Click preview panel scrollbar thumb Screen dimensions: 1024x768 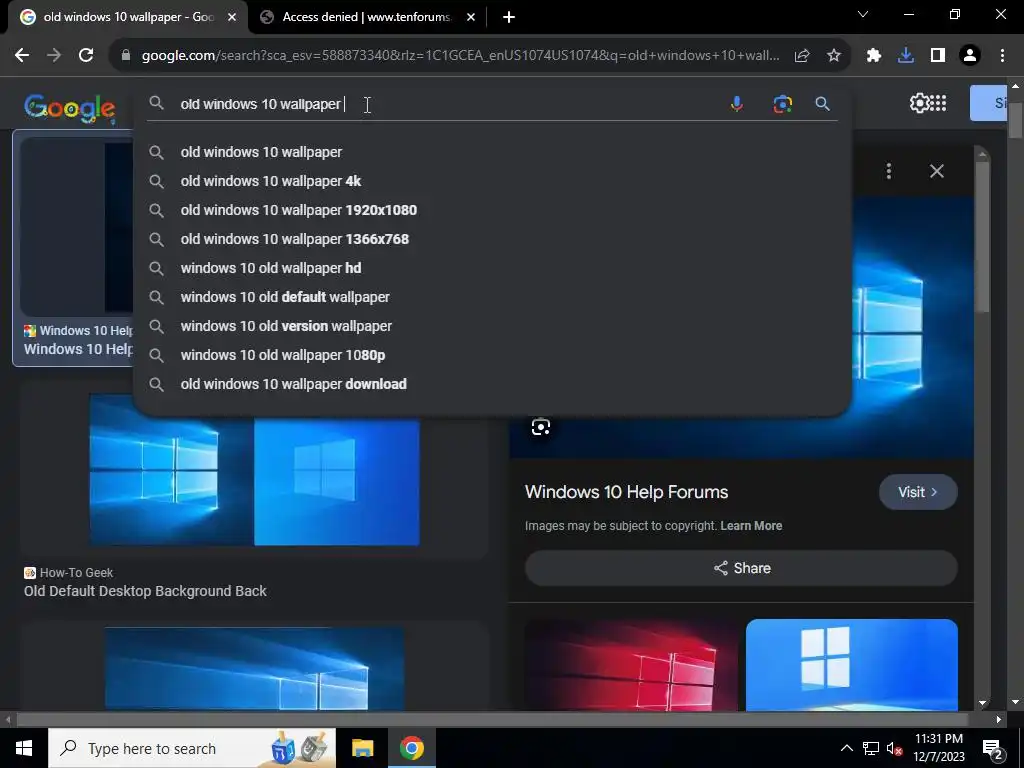982,236
